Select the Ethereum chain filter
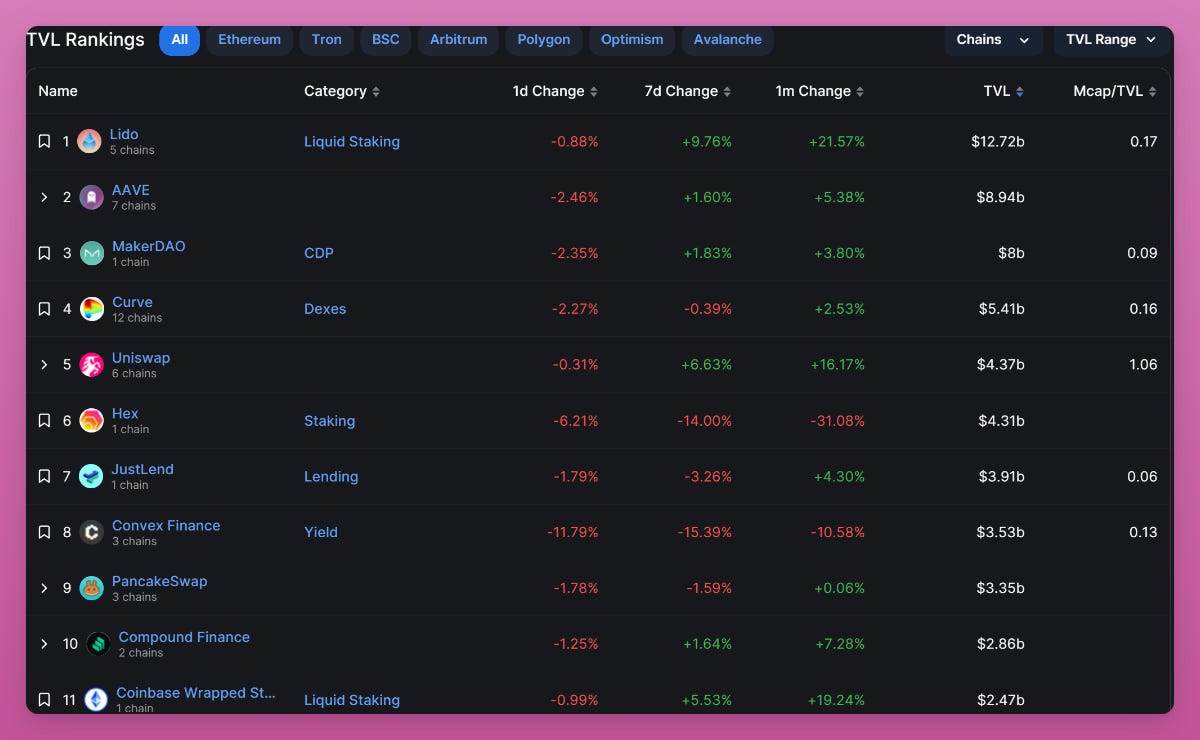 tap(250, 40)
